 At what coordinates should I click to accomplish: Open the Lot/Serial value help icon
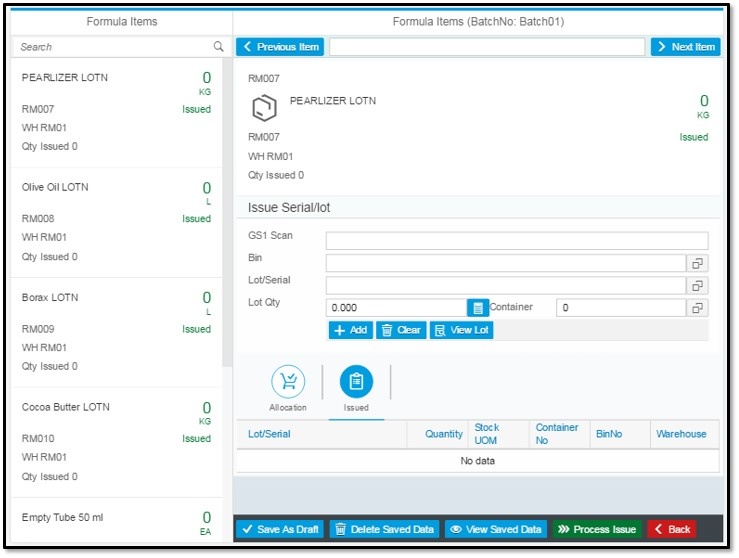697,286
